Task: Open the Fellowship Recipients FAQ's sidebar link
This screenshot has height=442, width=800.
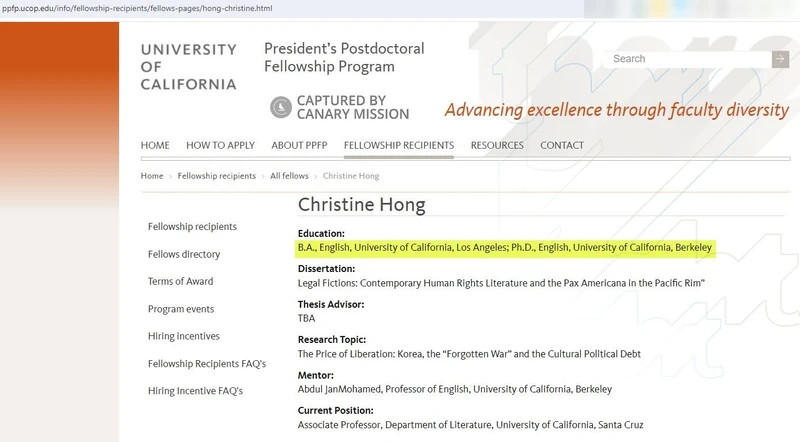Action: (x=207, y=363)
